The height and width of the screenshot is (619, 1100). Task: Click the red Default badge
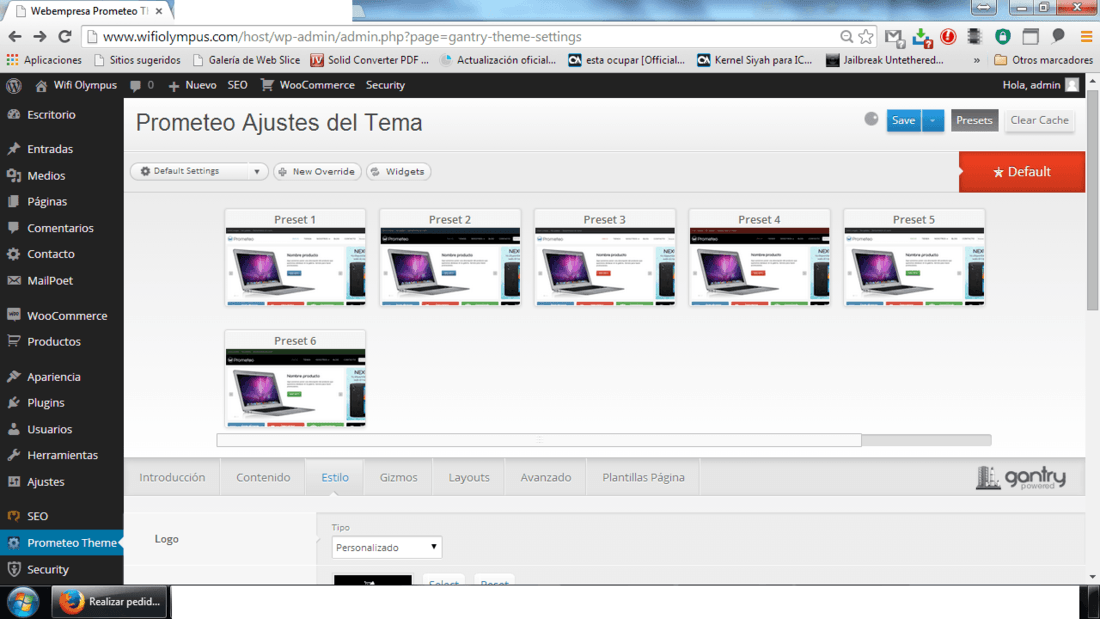(x=1021, y=172)
